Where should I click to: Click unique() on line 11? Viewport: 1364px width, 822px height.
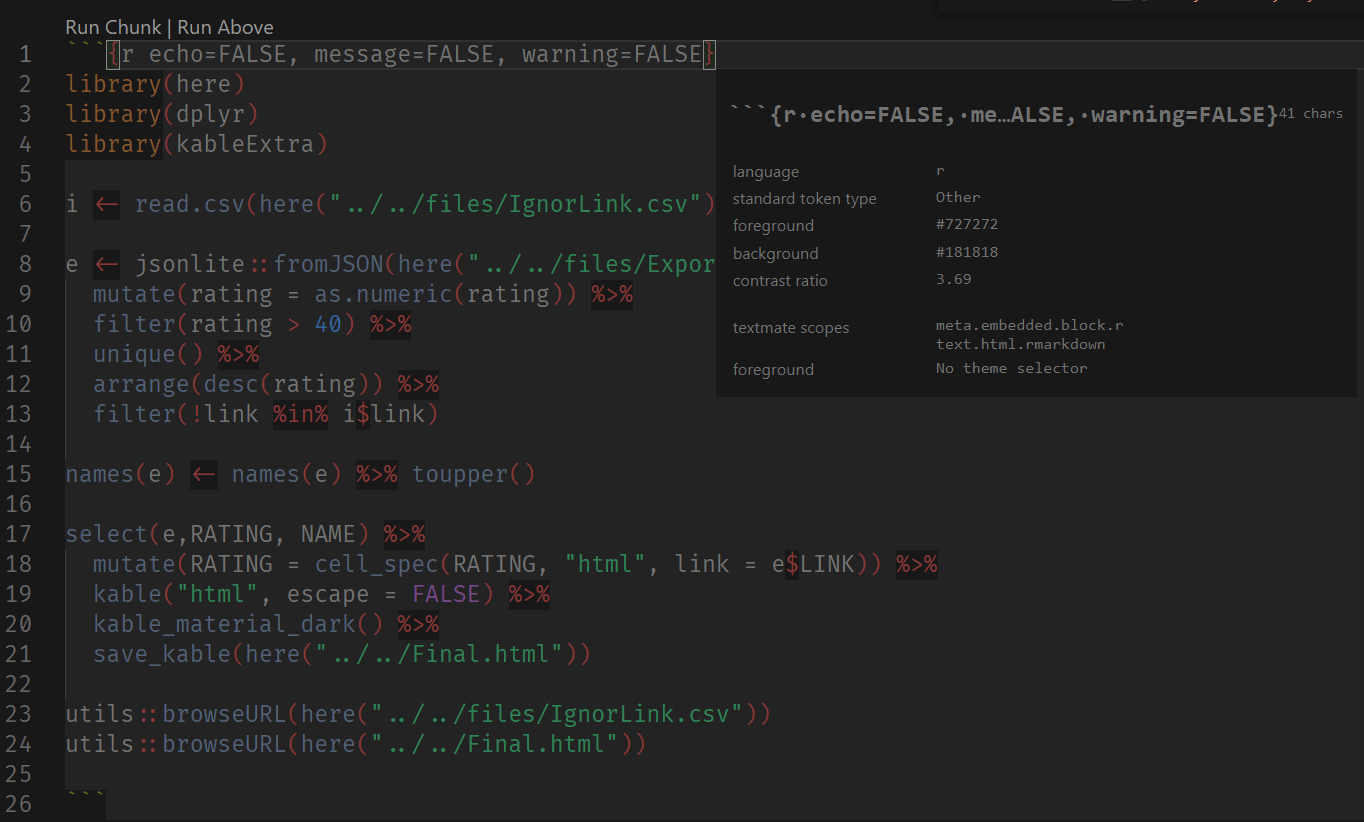[x=148, y=354]
